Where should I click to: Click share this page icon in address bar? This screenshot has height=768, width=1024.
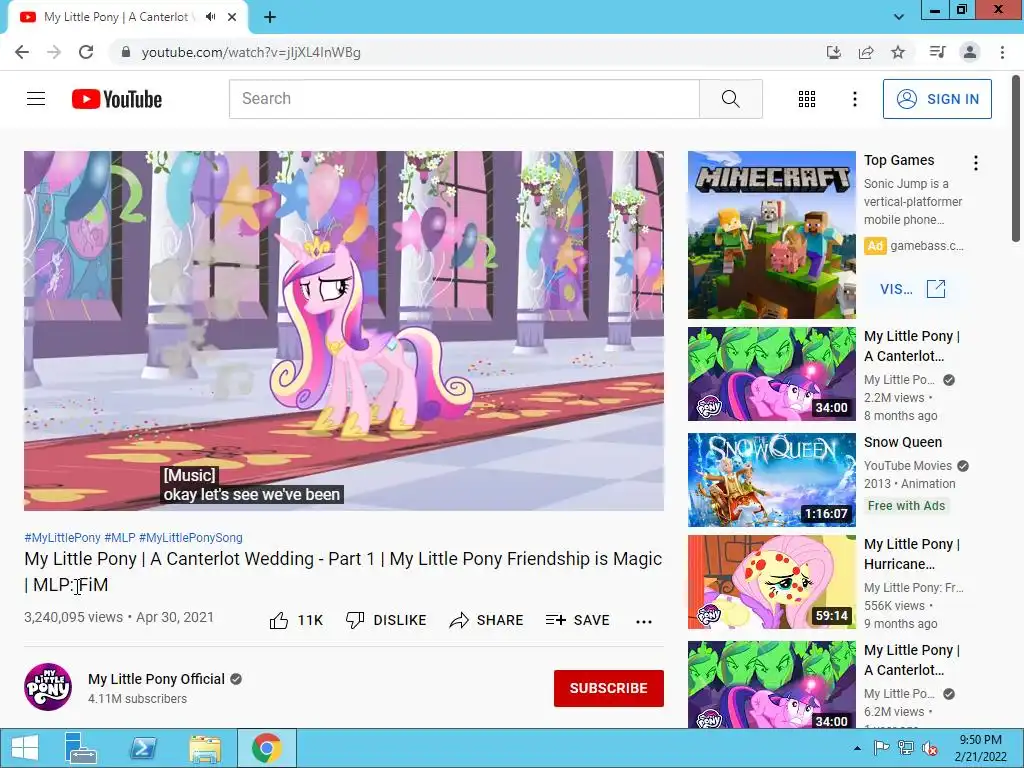click(x=866, y=52)
